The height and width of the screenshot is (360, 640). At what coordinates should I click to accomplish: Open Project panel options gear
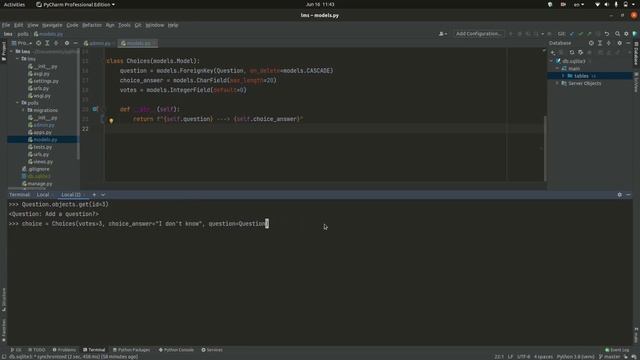click(67, 43)
